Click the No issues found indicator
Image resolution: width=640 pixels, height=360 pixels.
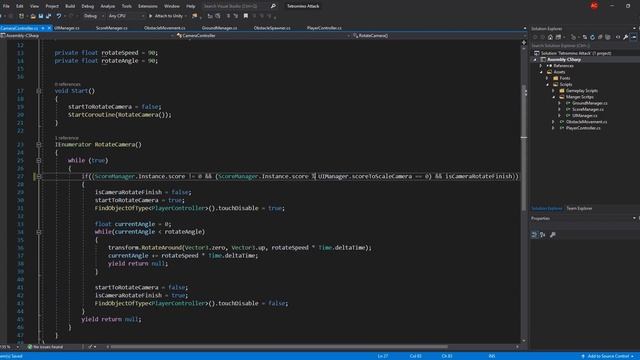click(45, 347)
